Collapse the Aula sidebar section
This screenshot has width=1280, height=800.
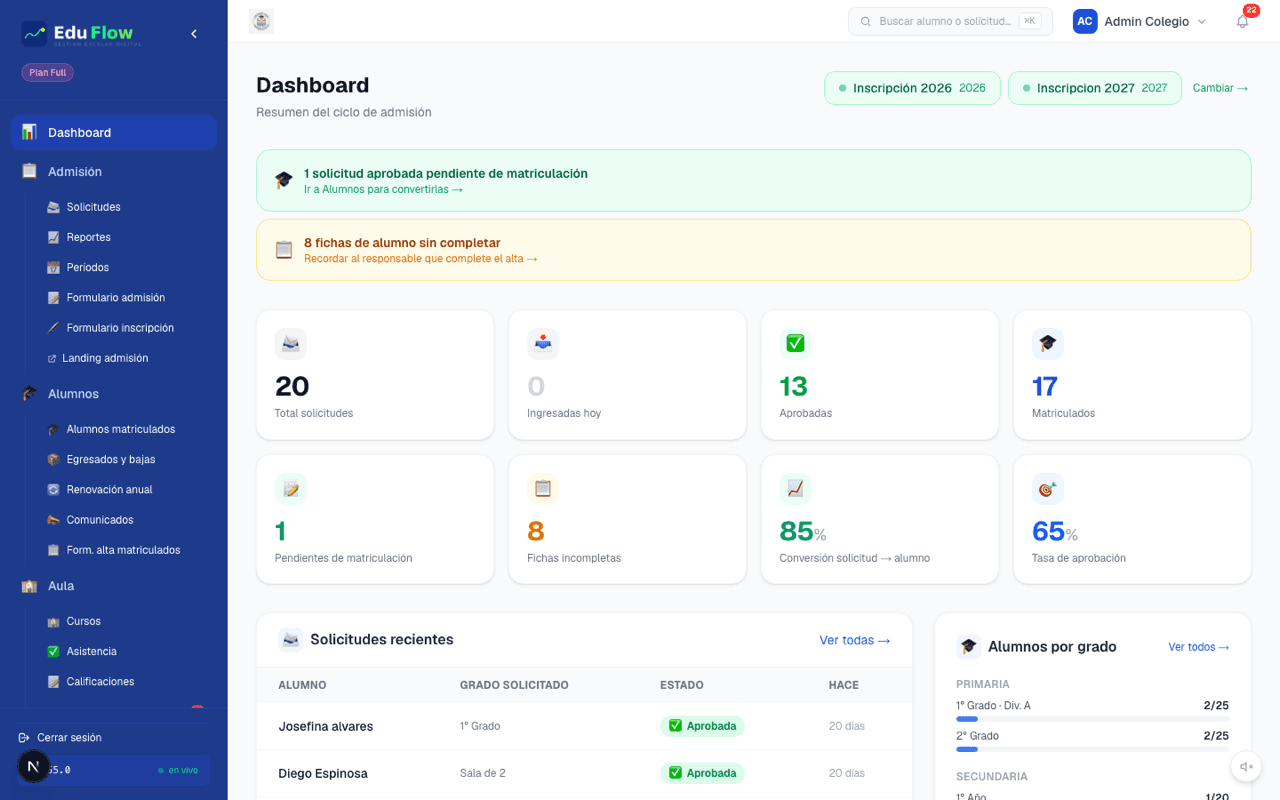[x=113, y=586]
